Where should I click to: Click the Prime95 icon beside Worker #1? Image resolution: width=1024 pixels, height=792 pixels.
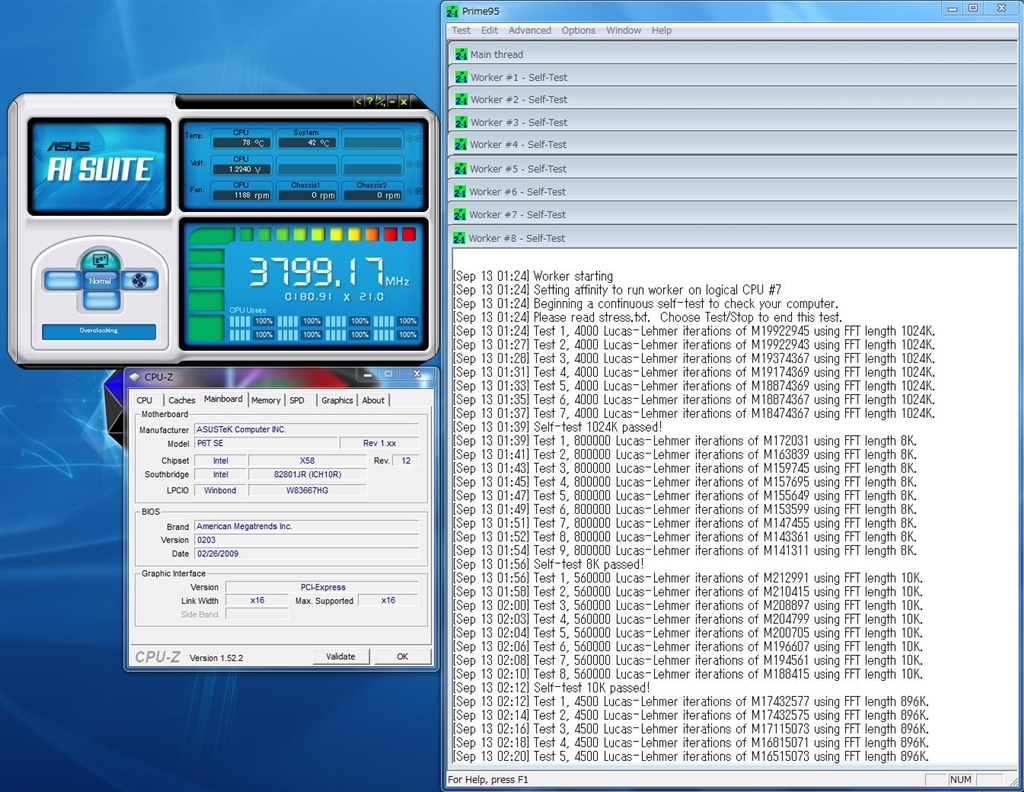click(461, 77)
